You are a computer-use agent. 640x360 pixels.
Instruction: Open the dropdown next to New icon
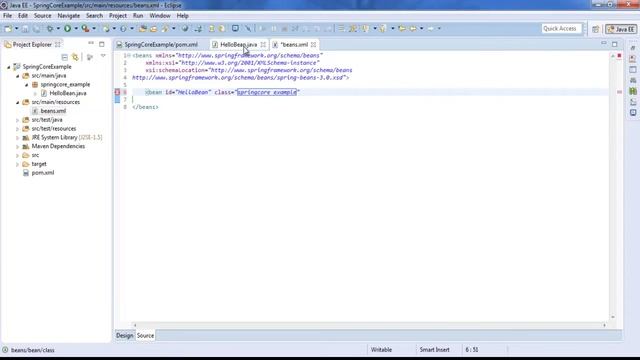coord(16,29)
